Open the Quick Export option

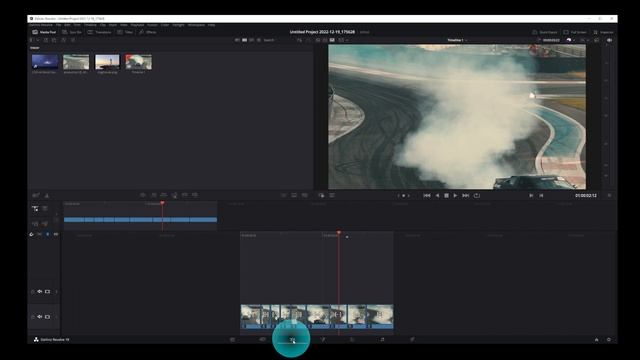point(545,32)
